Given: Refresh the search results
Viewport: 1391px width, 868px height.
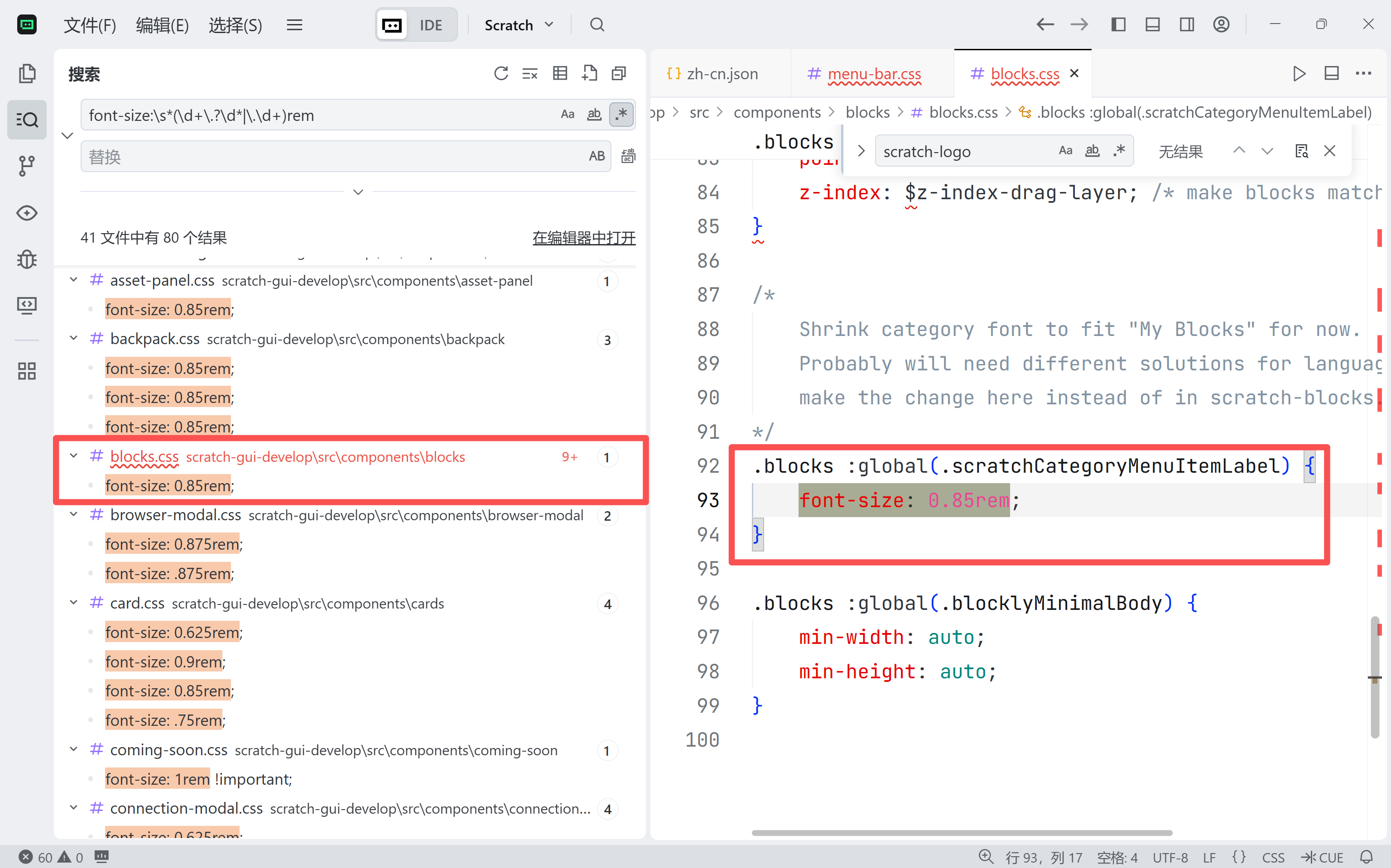Looking at the screenshot, I should click(x=501, y=73).
